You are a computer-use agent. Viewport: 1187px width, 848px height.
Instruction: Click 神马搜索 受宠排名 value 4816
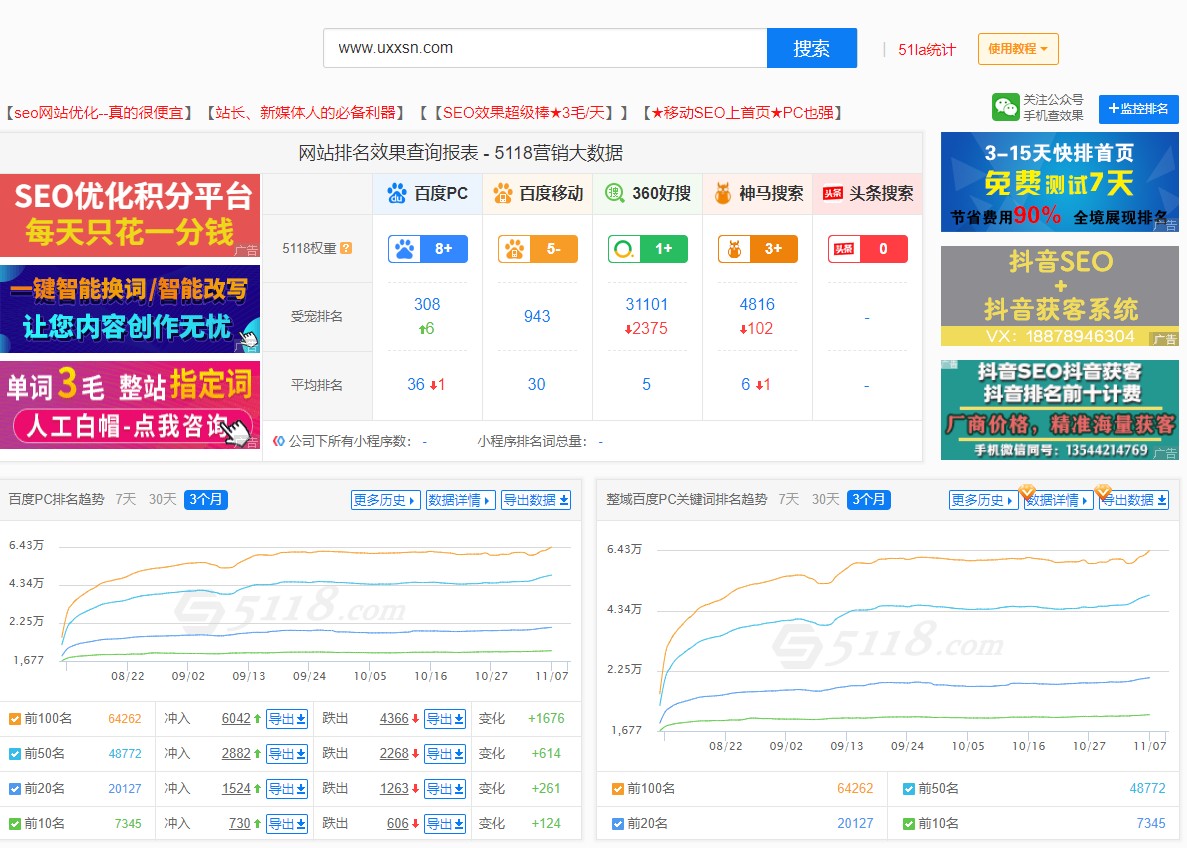tap(757, 304)
